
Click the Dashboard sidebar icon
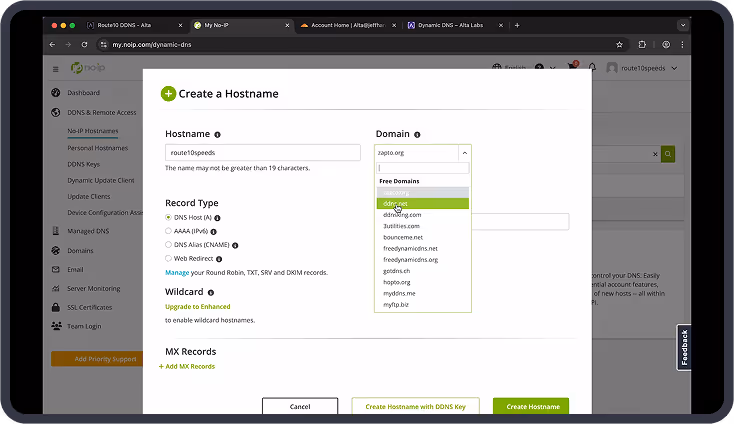click(x=56, y=93)
